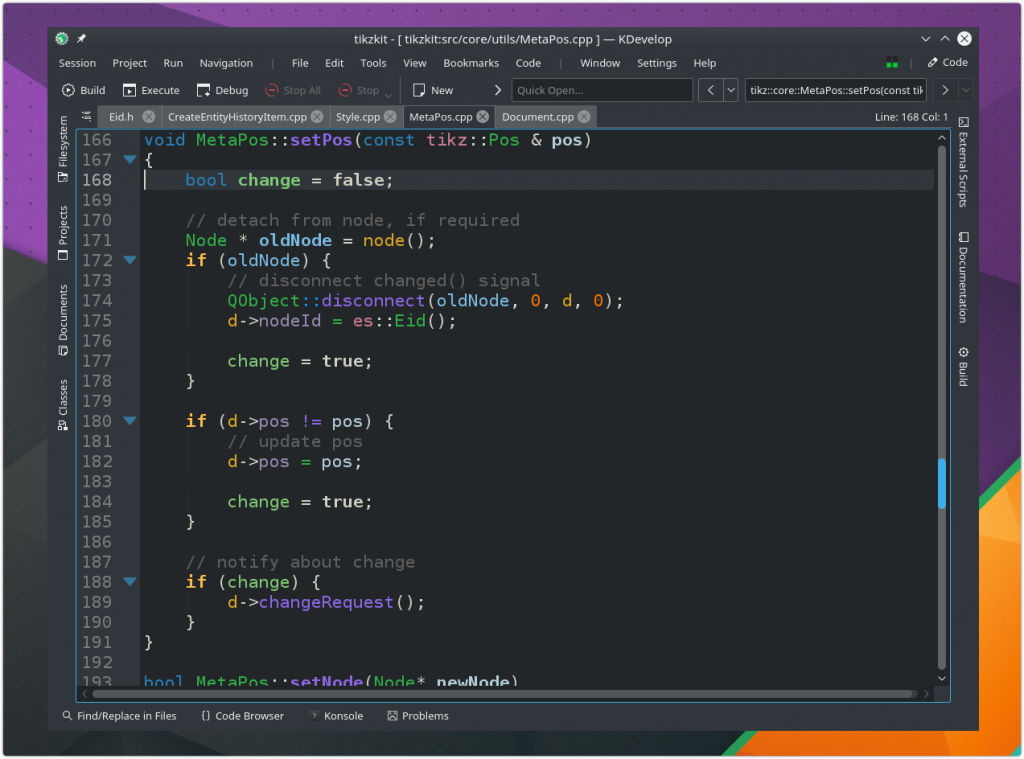Open the tab list icon left of Eid.h
The width and height of the screenshot is (1024, 759).
pos(87,116)
